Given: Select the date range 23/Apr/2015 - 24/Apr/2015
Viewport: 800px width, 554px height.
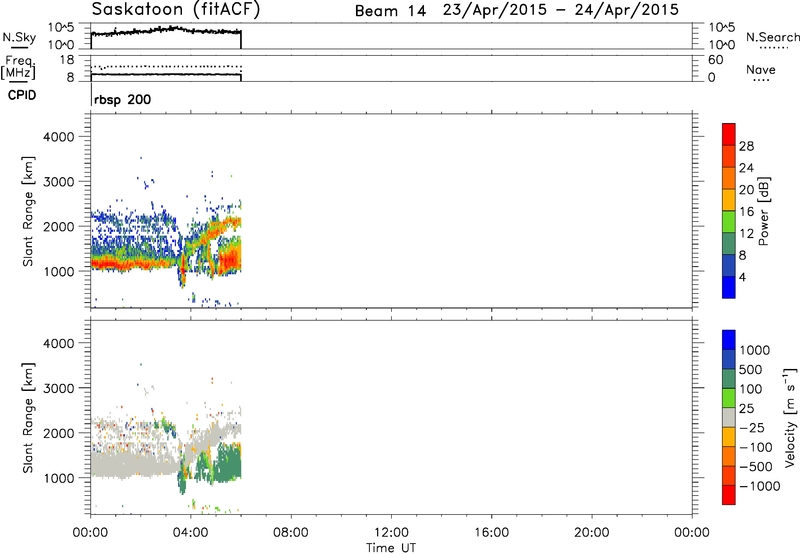Looking at the screenshot, I should [x=561, y=10].
